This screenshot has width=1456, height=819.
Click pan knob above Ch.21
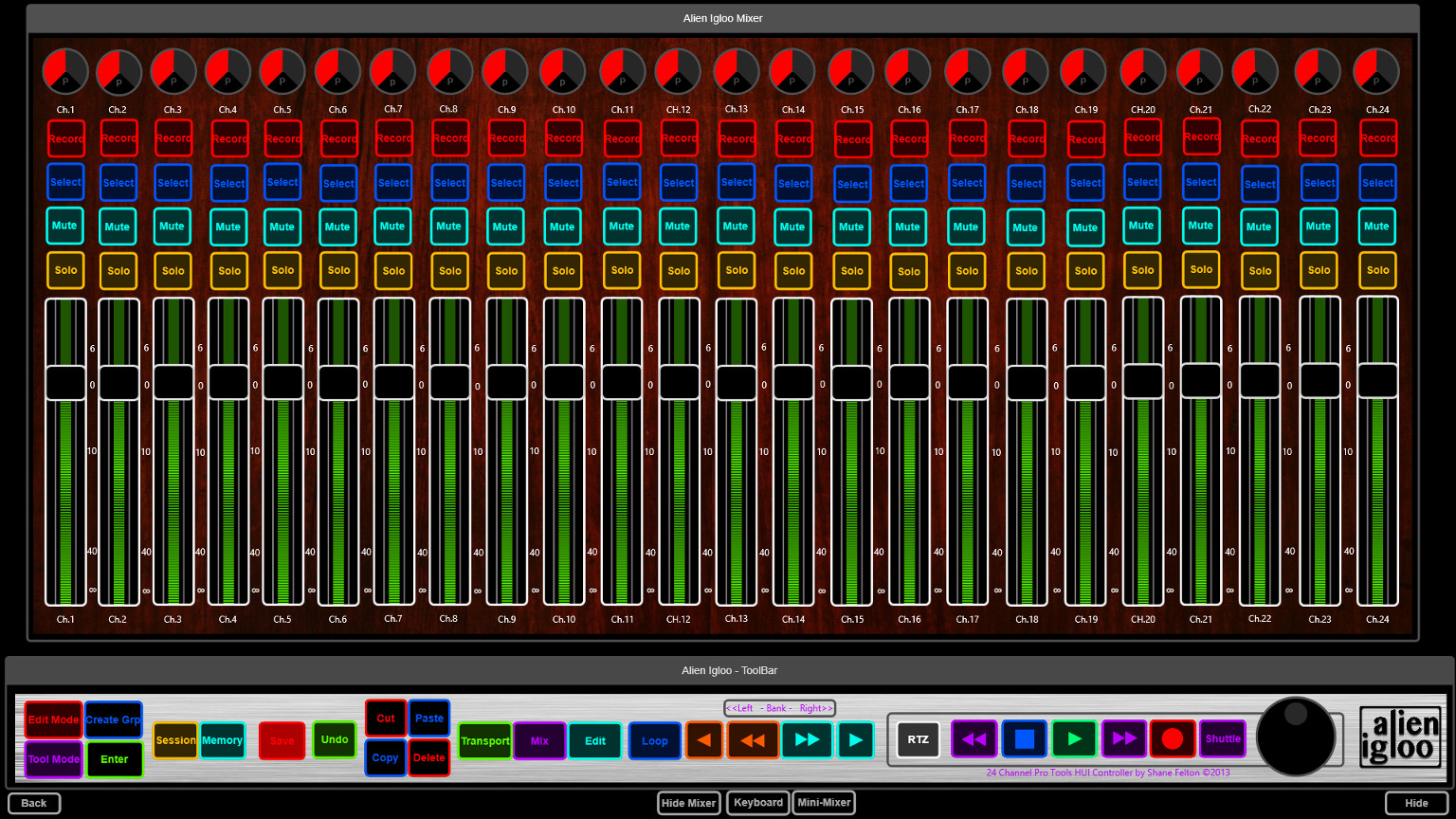click(x=1200, y=72)
